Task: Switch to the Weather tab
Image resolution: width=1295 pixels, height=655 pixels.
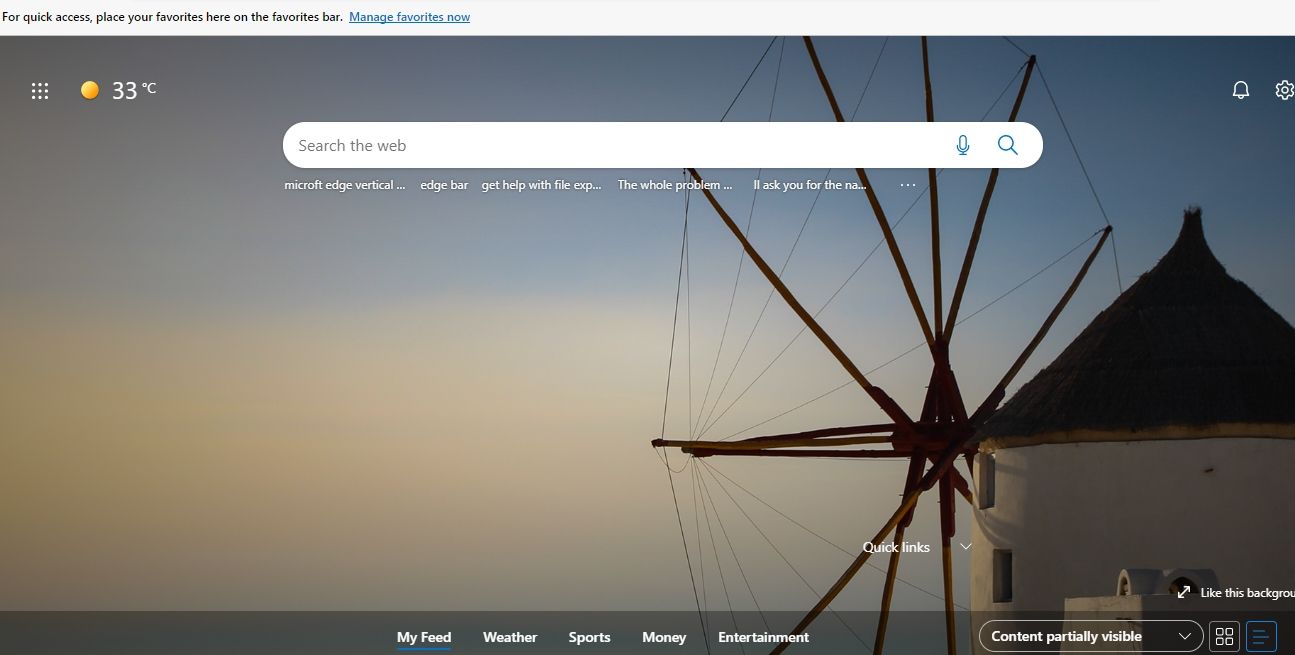Action: coord(510,637)
